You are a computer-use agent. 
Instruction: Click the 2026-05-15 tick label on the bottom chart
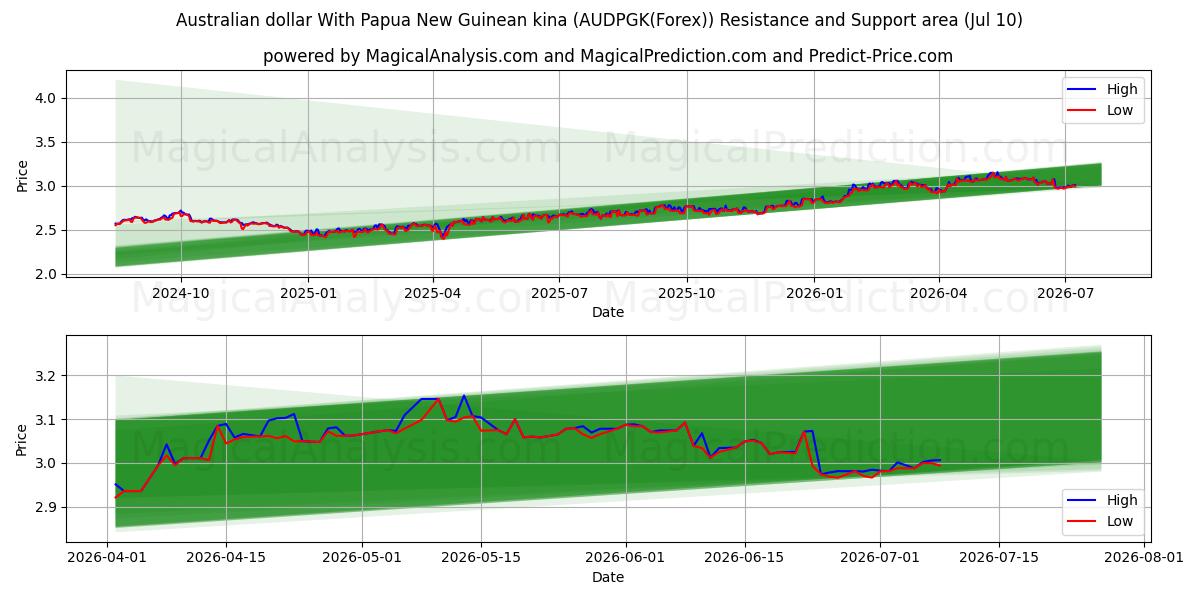point(481,559)
